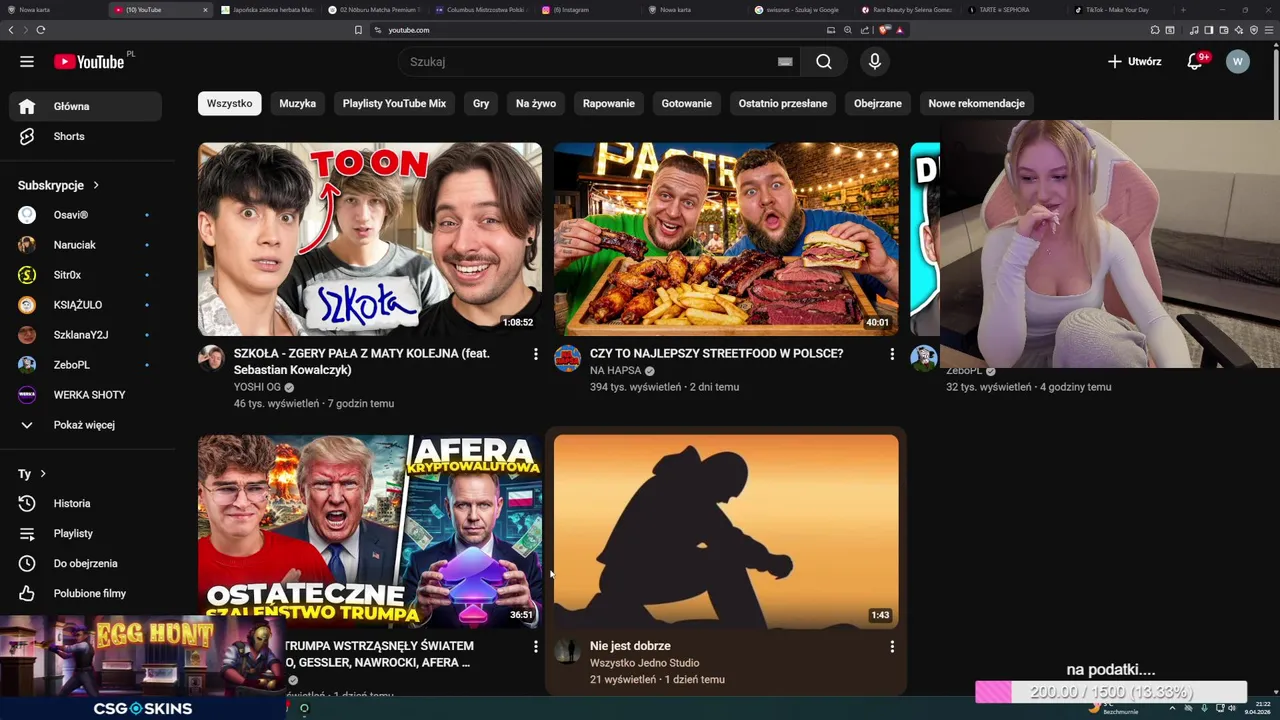
Task: Open YOSHI OG channel avatar
Action: pos(211,359)
